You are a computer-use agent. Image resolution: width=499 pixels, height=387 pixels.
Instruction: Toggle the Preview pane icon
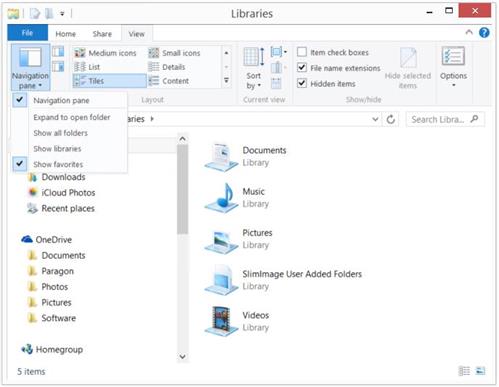point(58,52)
